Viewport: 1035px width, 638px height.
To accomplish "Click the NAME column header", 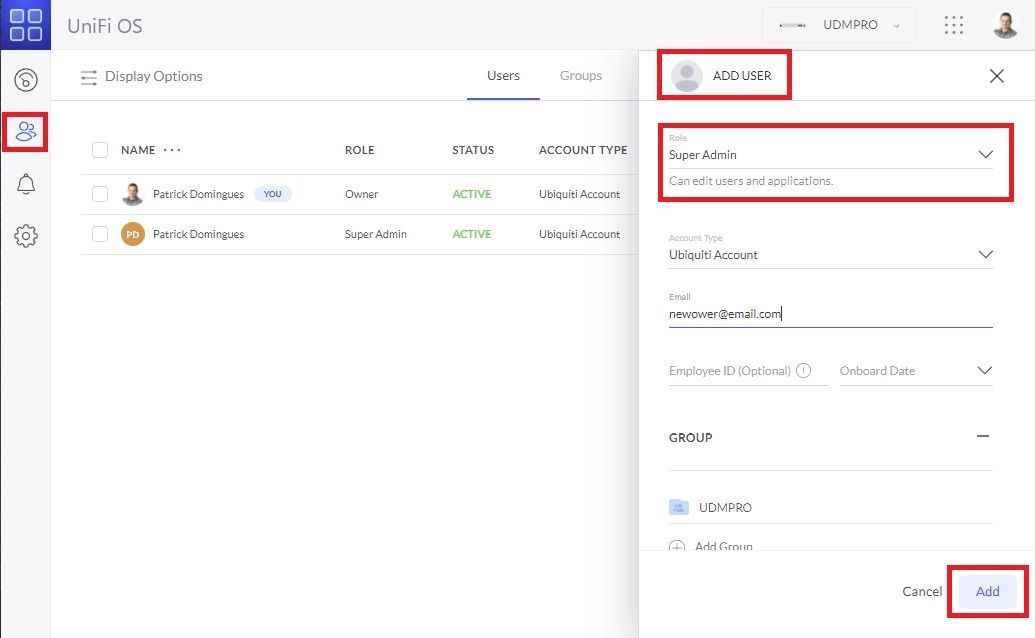I will pos(138,150).
